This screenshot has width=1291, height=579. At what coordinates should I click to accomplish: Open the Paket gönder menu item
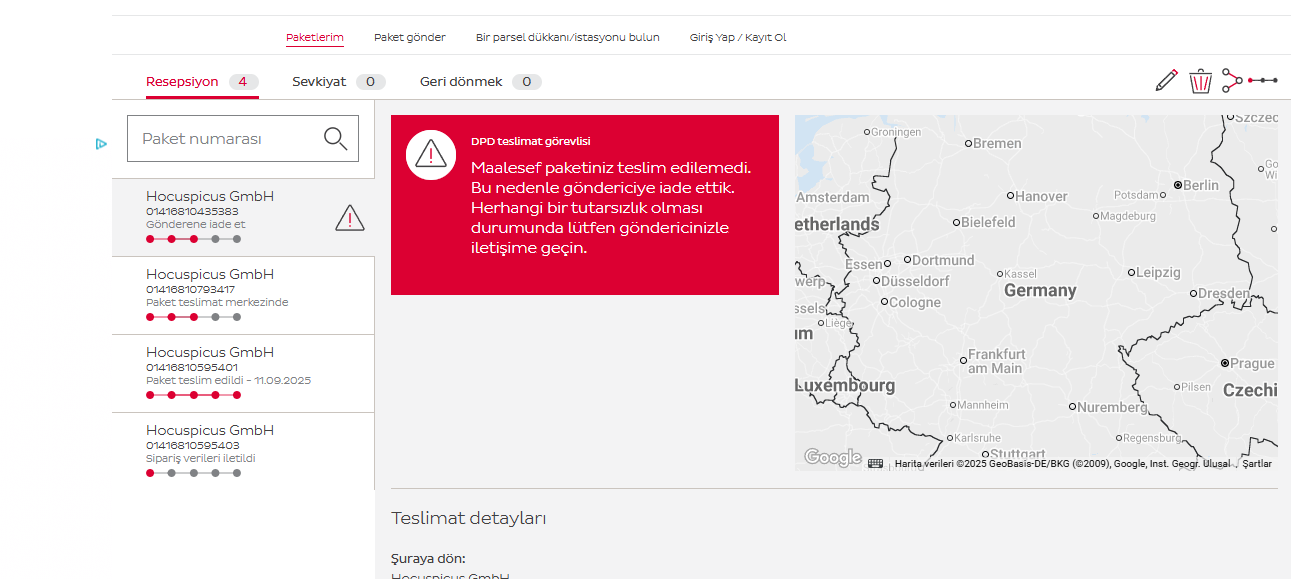[x=409, y=37]
